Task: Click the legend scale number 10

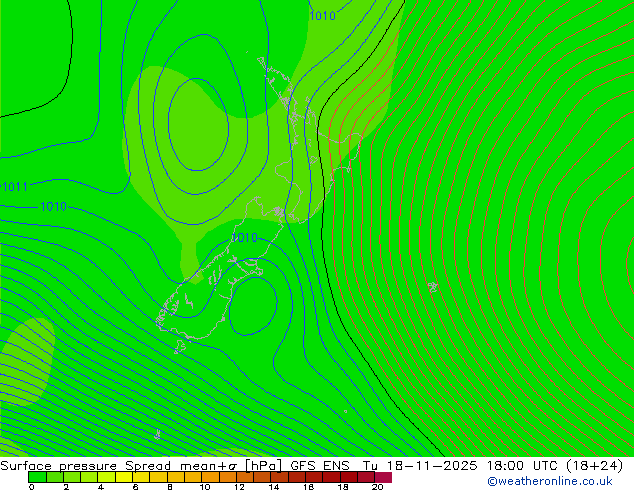Action: (205, 487)
